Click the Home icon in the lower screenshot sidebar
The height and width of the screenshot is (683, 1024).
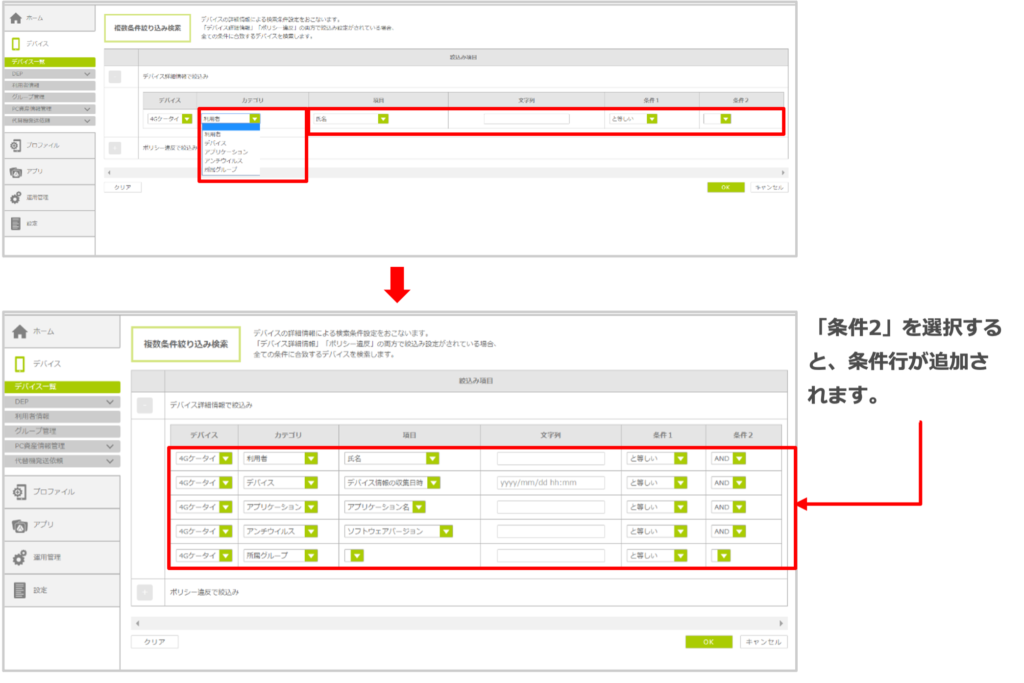19,331
